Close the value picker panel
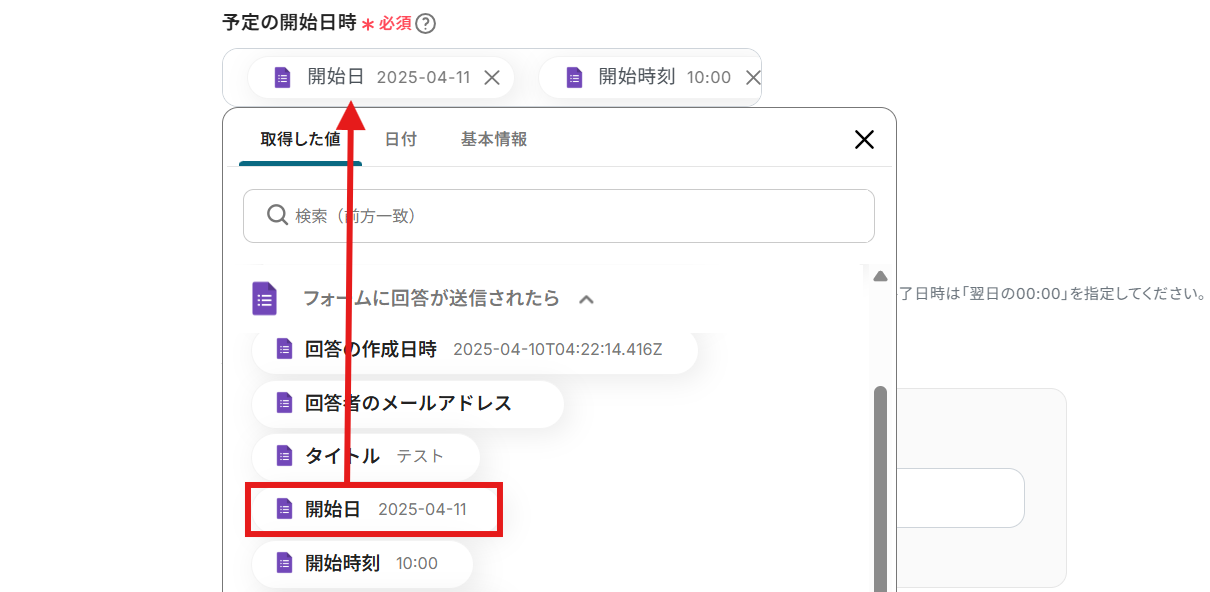Viewport: 1210px width, 592px height. pyautogui.click(x=865, y=140)
